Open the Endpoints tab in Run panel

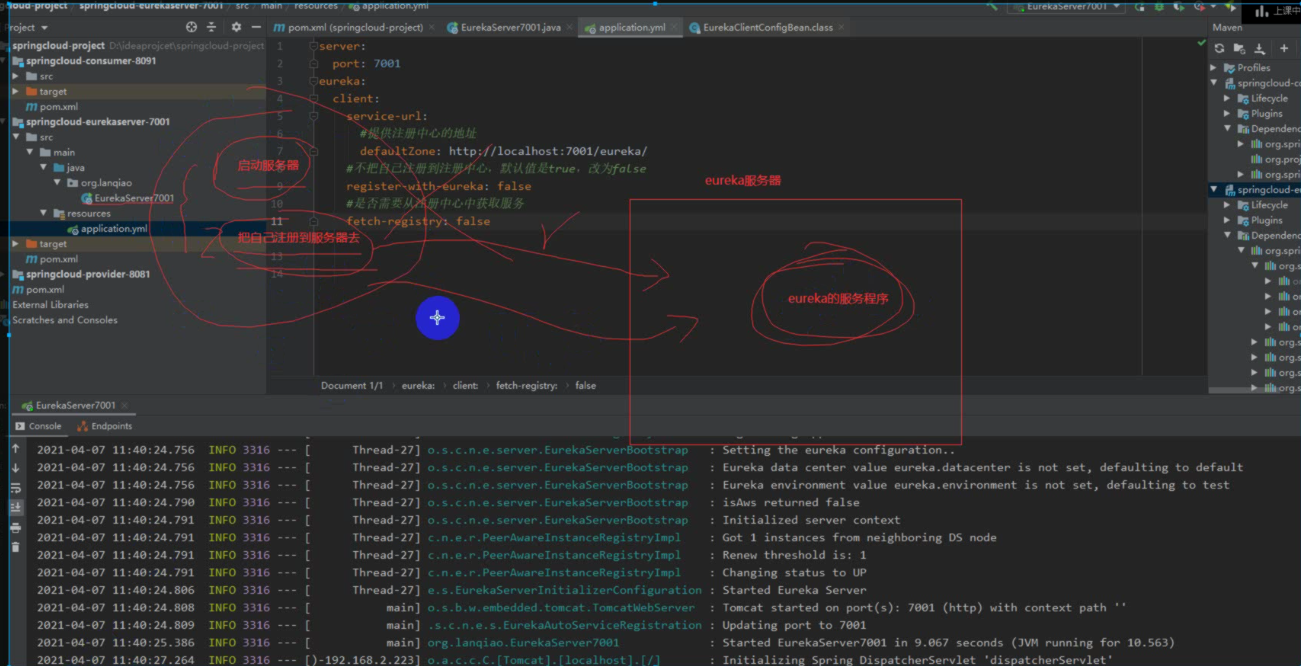[x=105, y=426]
